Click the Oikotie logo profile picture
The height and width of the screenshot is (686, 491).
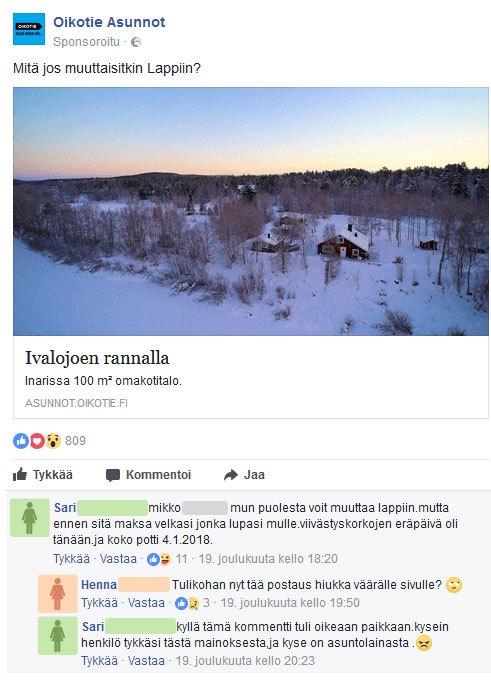click(x=29, y=29)
